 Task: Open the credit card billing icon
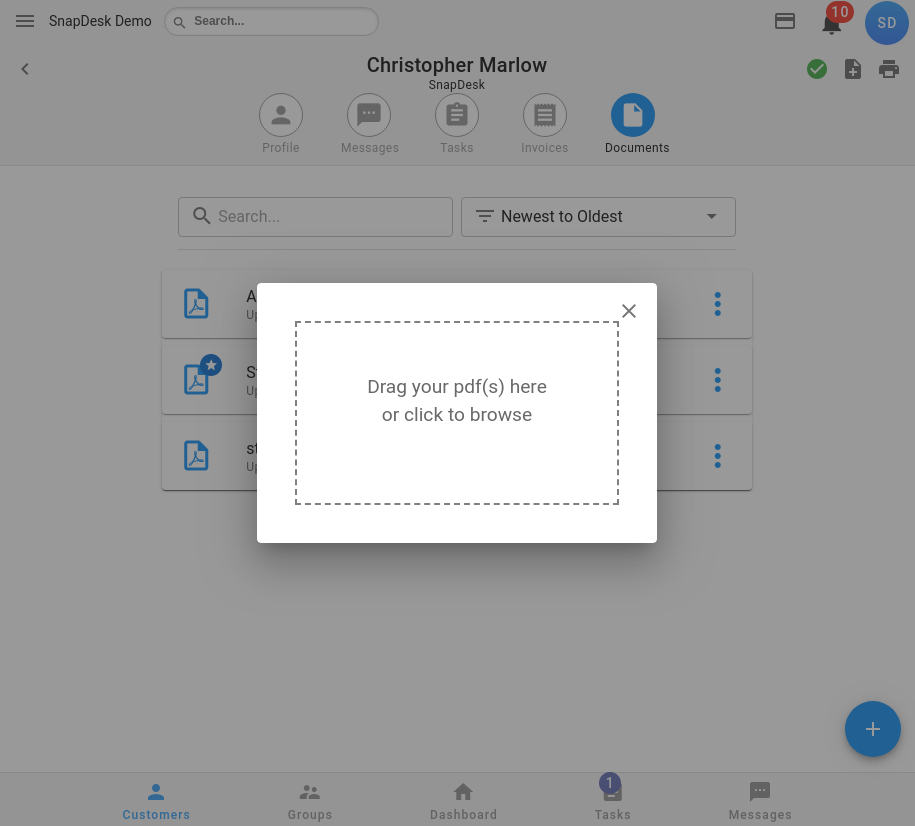coord(784,22)
